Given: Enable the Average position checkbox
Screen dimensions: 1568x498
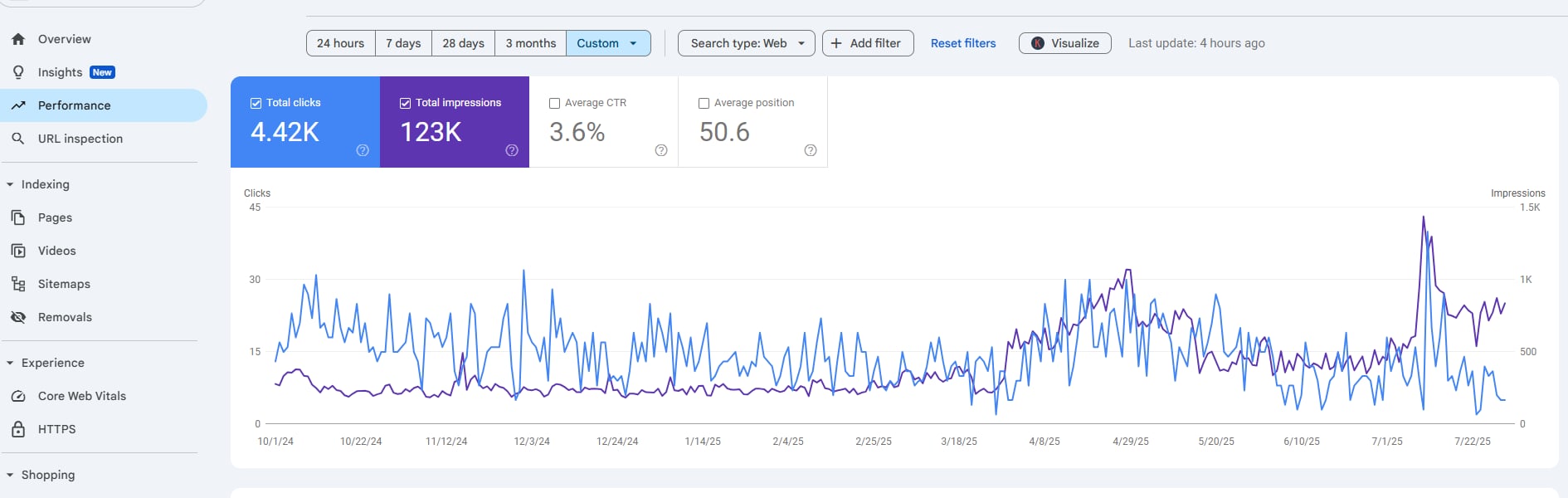Looking at the screenshot, I should tap(704, 103).
